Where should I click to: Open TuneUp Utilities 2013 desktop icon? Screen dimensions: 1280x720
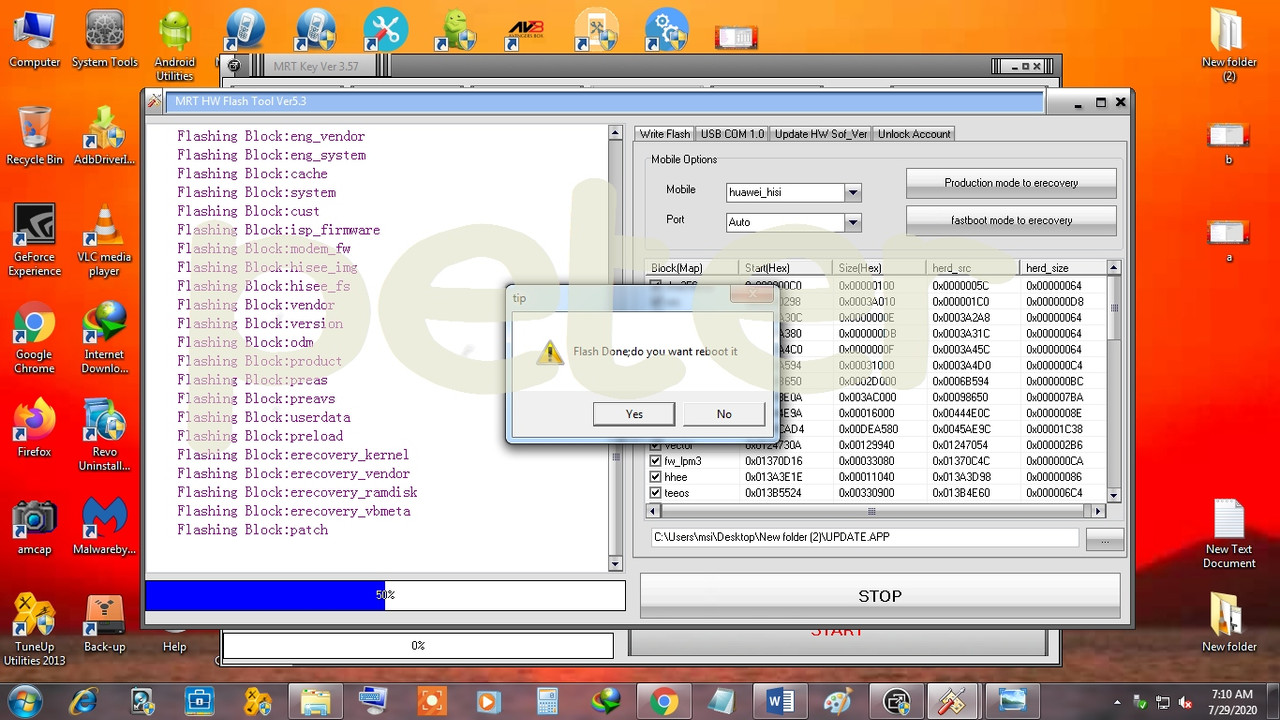34,630
